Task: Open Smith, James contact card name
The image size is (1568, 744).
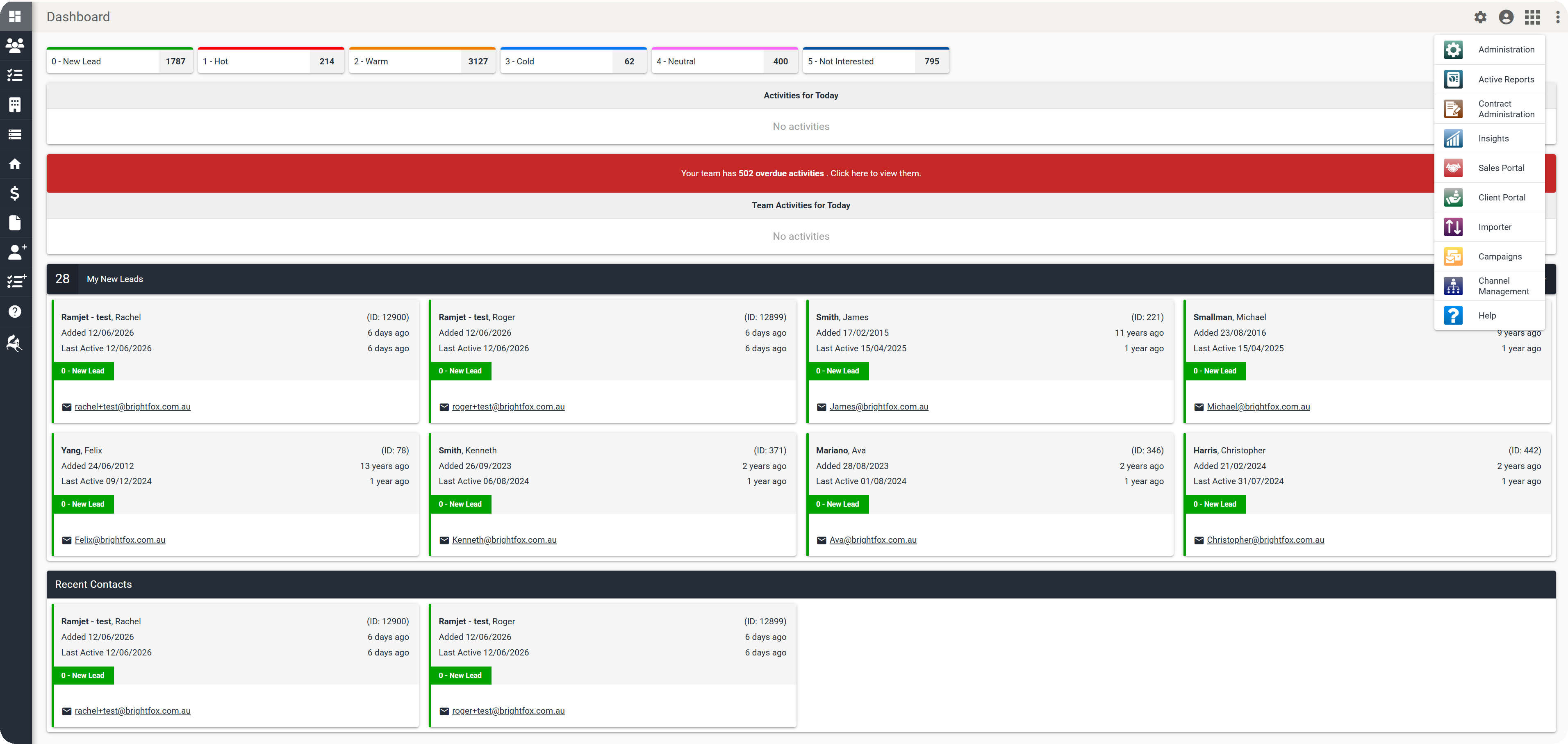Action: click(842, 317)
